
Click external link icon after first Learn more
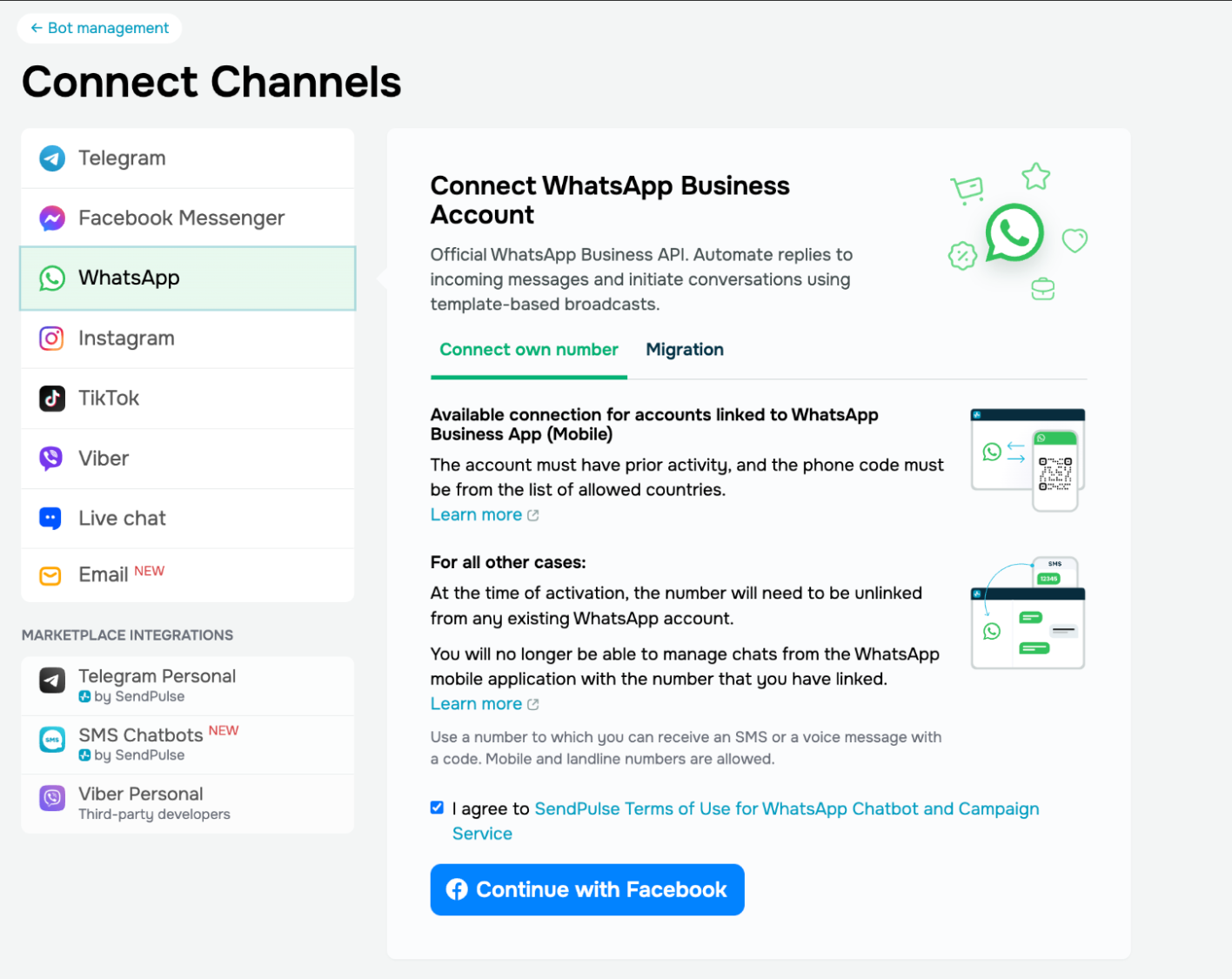point(533,515)
